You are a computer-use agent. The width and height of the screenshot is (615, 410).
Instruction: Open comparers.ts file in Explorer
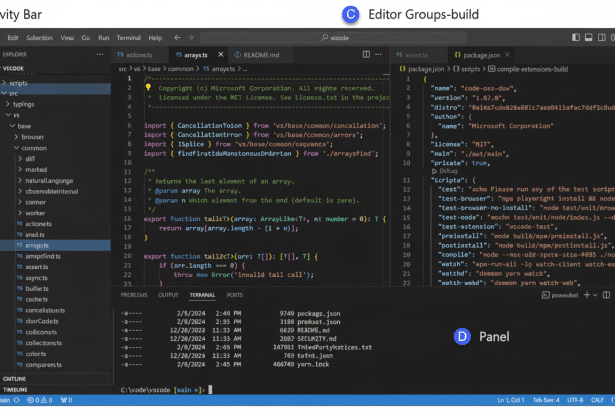[x=55, y=365]
